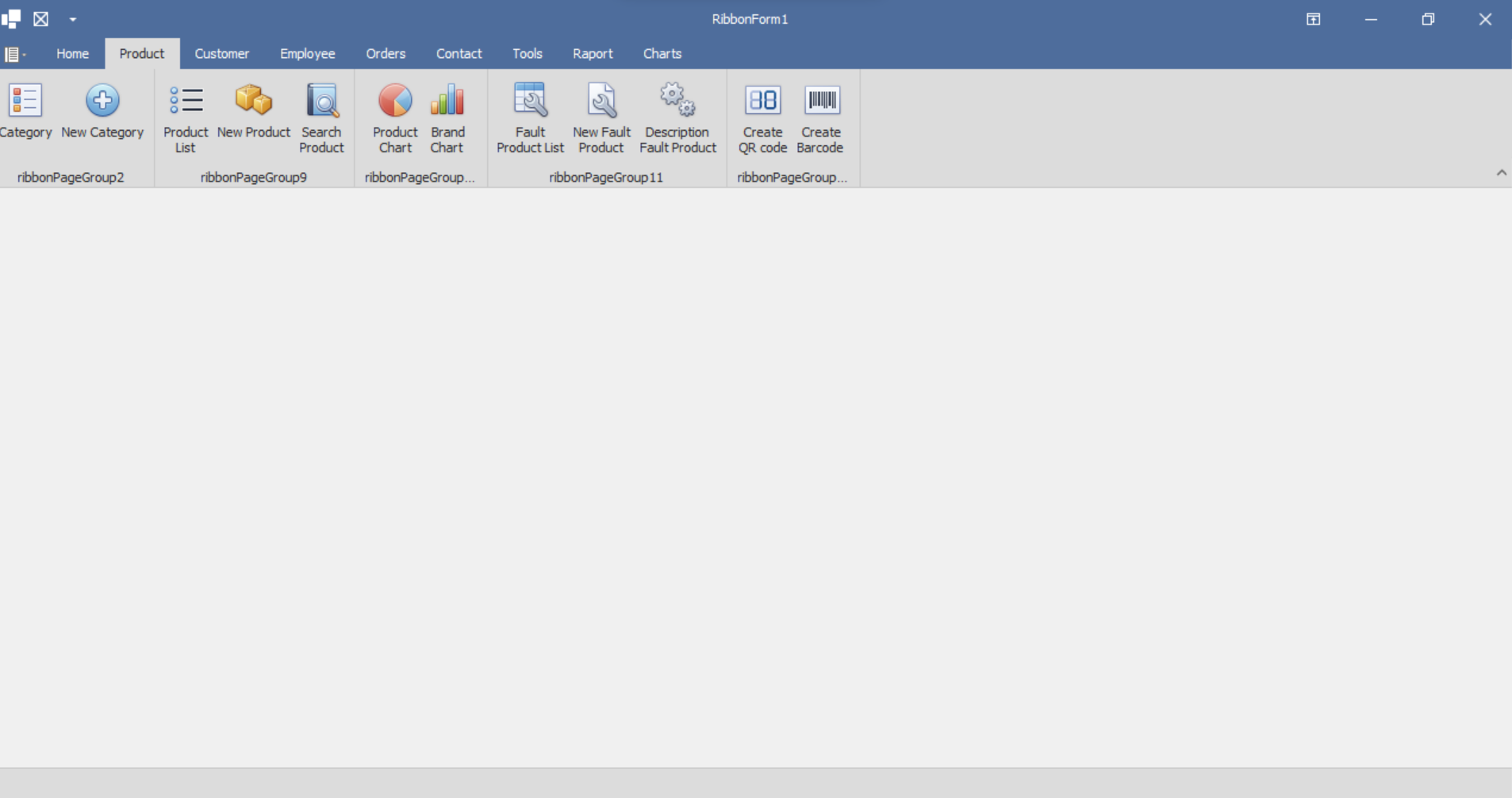Click the New Category plus icon

(102, 101)
